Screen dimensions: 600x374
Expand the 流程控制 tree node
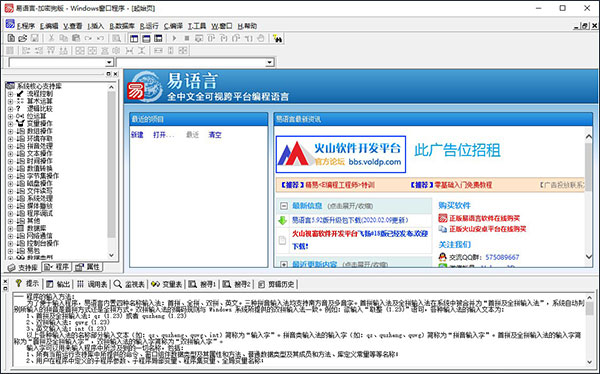click(10, 94)
